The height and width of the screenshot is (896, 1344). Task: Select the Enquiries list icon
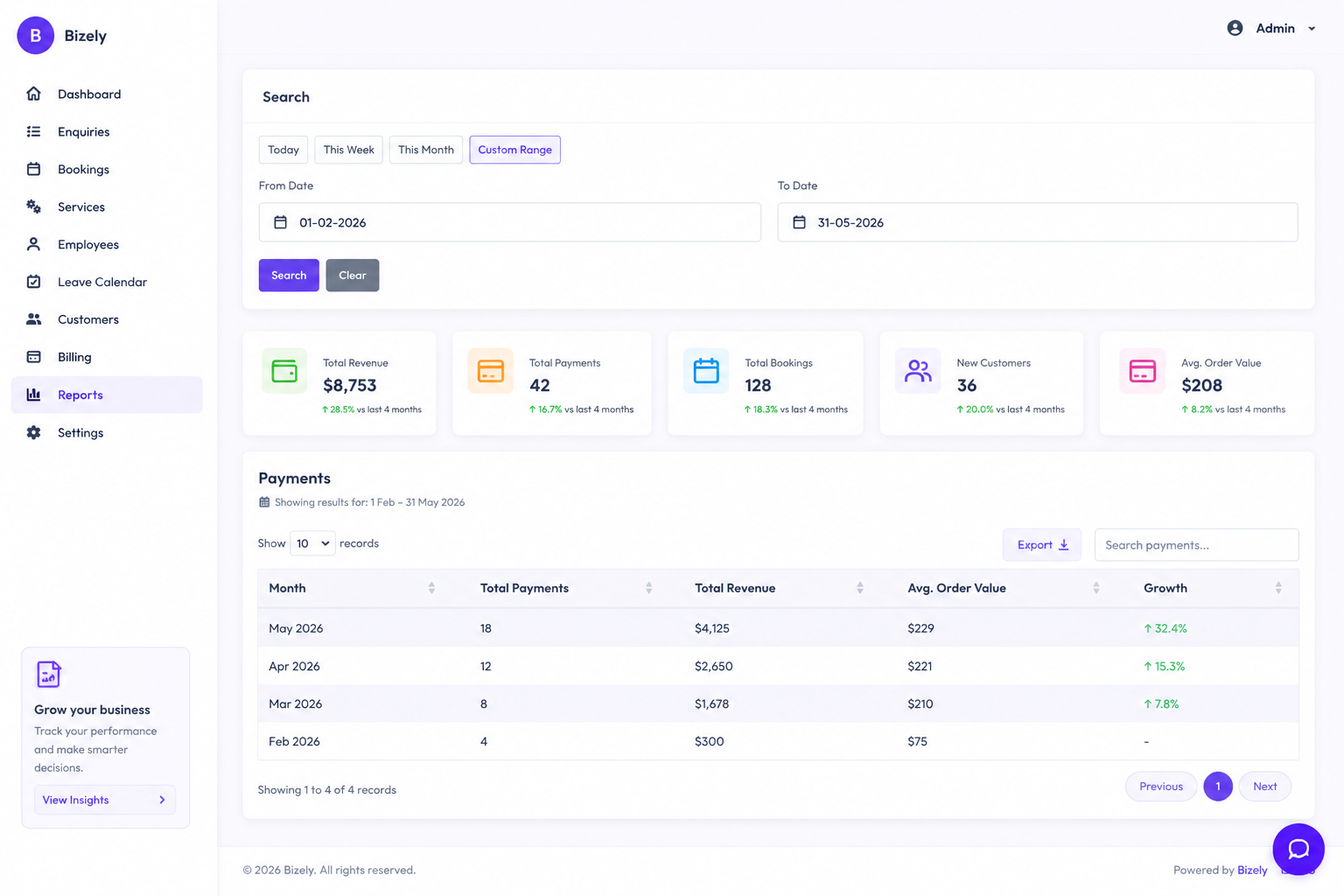pyautogui.click(x=33, y=131)
